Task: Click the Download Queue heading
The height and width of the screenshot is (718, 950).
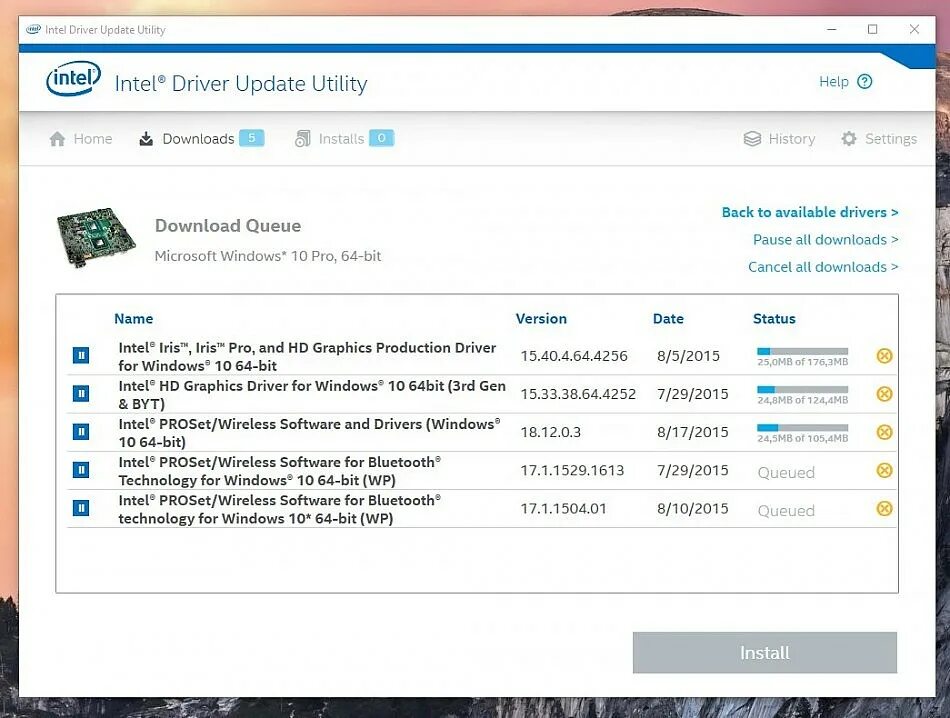Action: 228,225
